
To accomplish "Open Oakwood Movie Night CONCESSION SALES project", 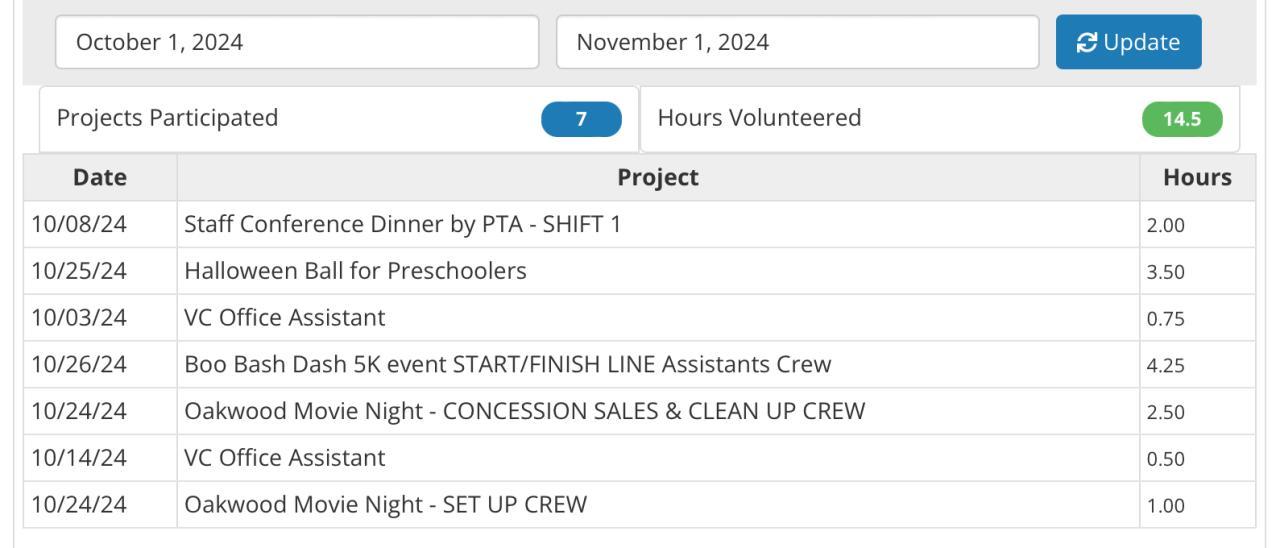I will 524,412.
